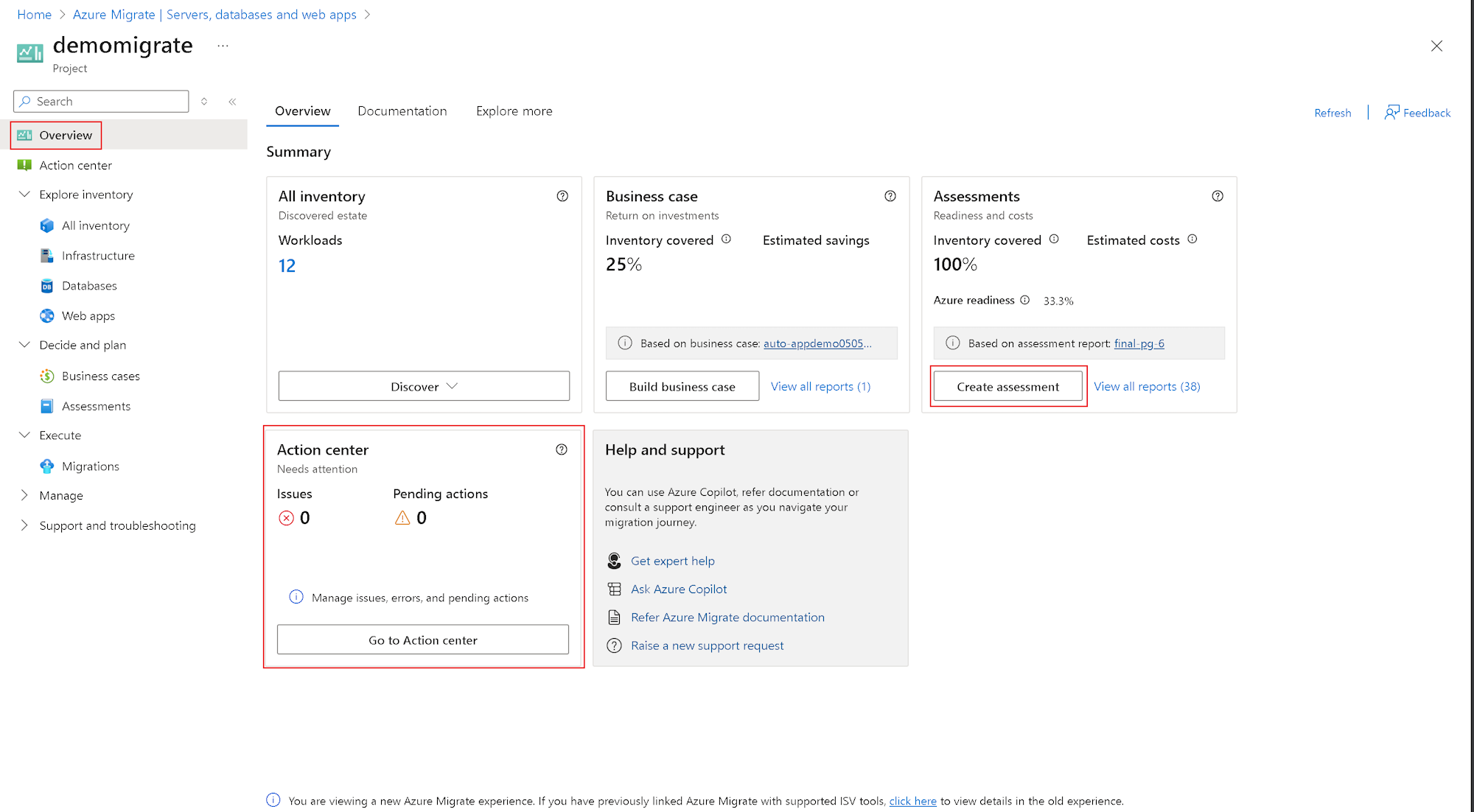The width and height of the screenshot is (1474, 812).
Task: Collapse the sidebar using the double-chevron icon
Action: point(232,102)
